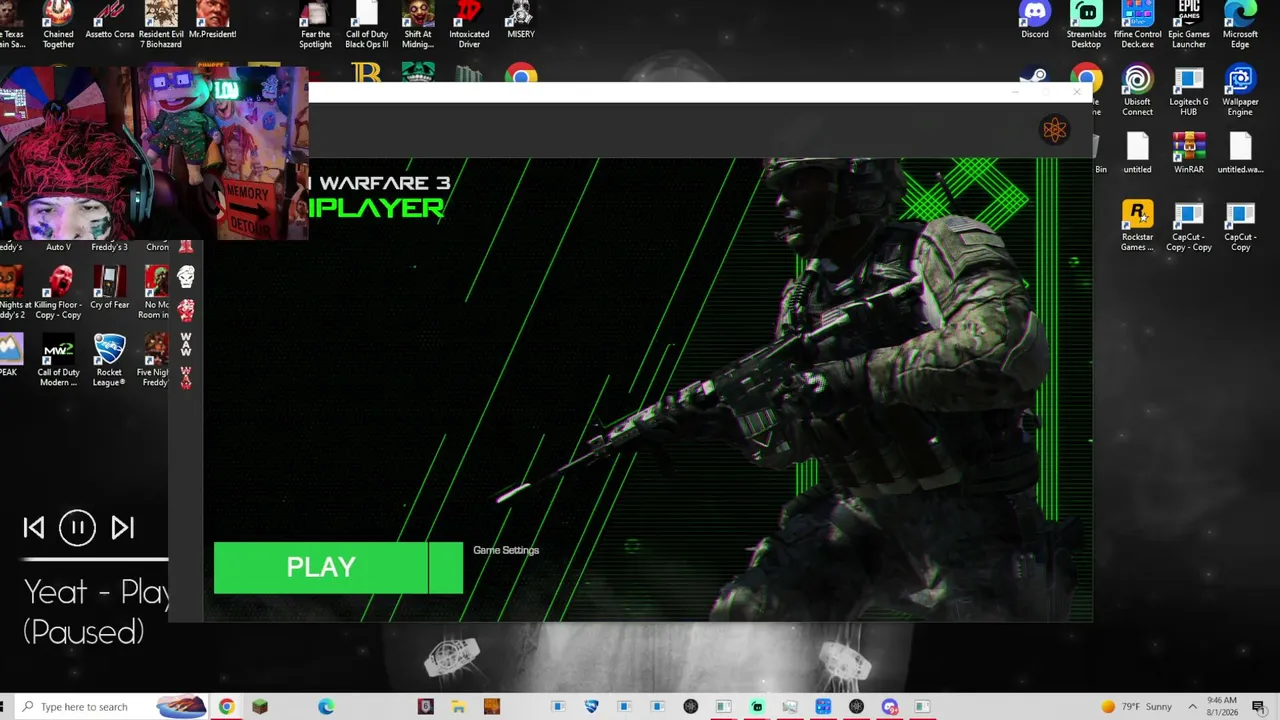Open the Logitech G HUB shortcut
This screenshot has width=1280, height=720.
pyautogui.click(x=1189, y=91)
